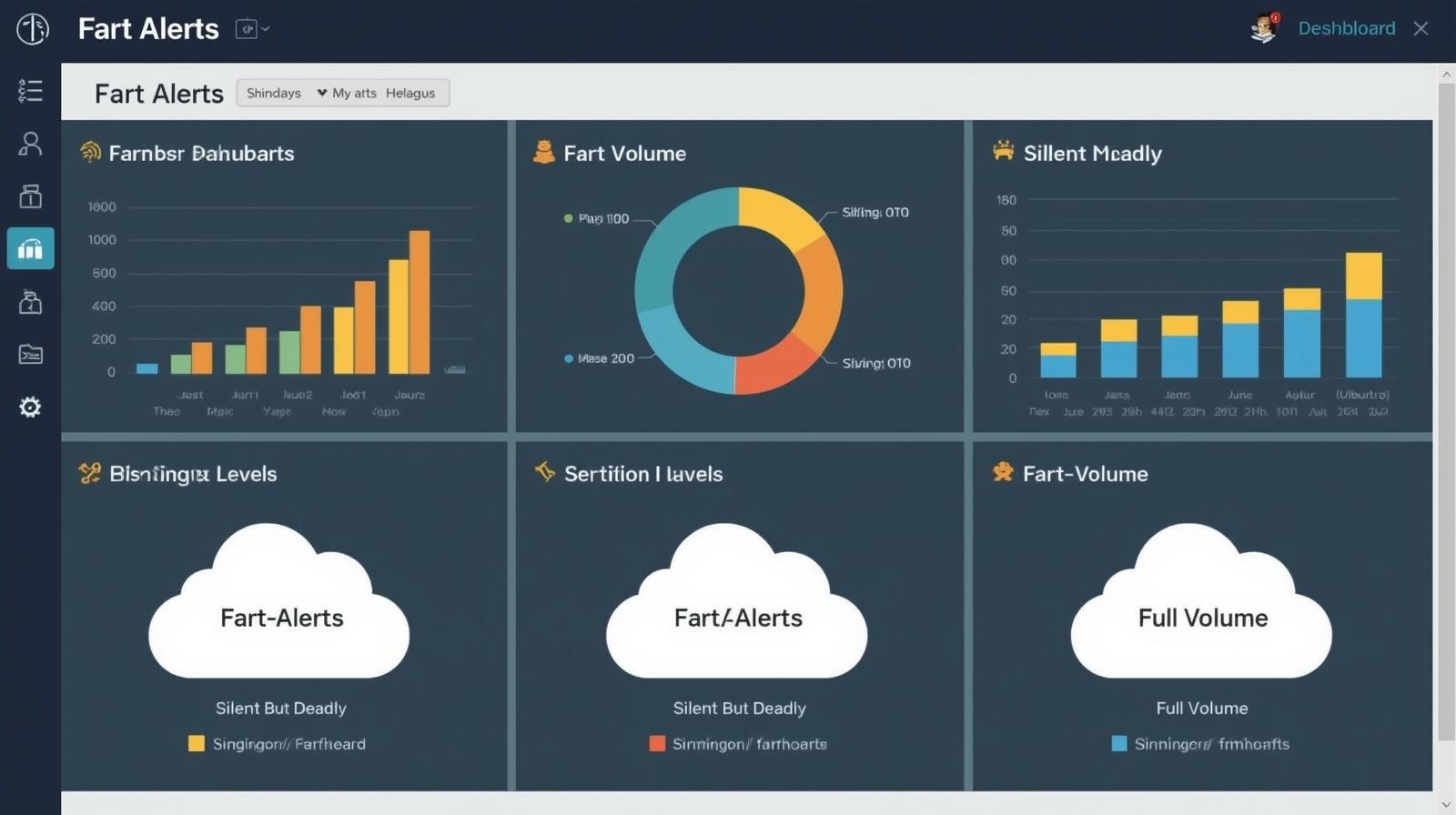Click the vertical scrollbar on the right
This screenshot has height=815, width=1456.
[x=1445, y=409]
